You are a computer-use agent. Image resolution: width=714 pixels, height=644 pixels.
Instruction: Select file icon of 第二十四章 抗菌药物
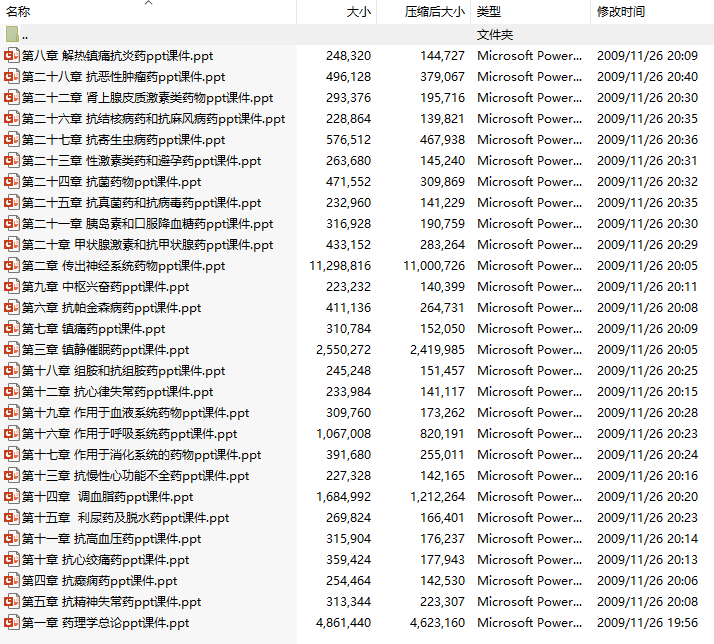(12, 181)
